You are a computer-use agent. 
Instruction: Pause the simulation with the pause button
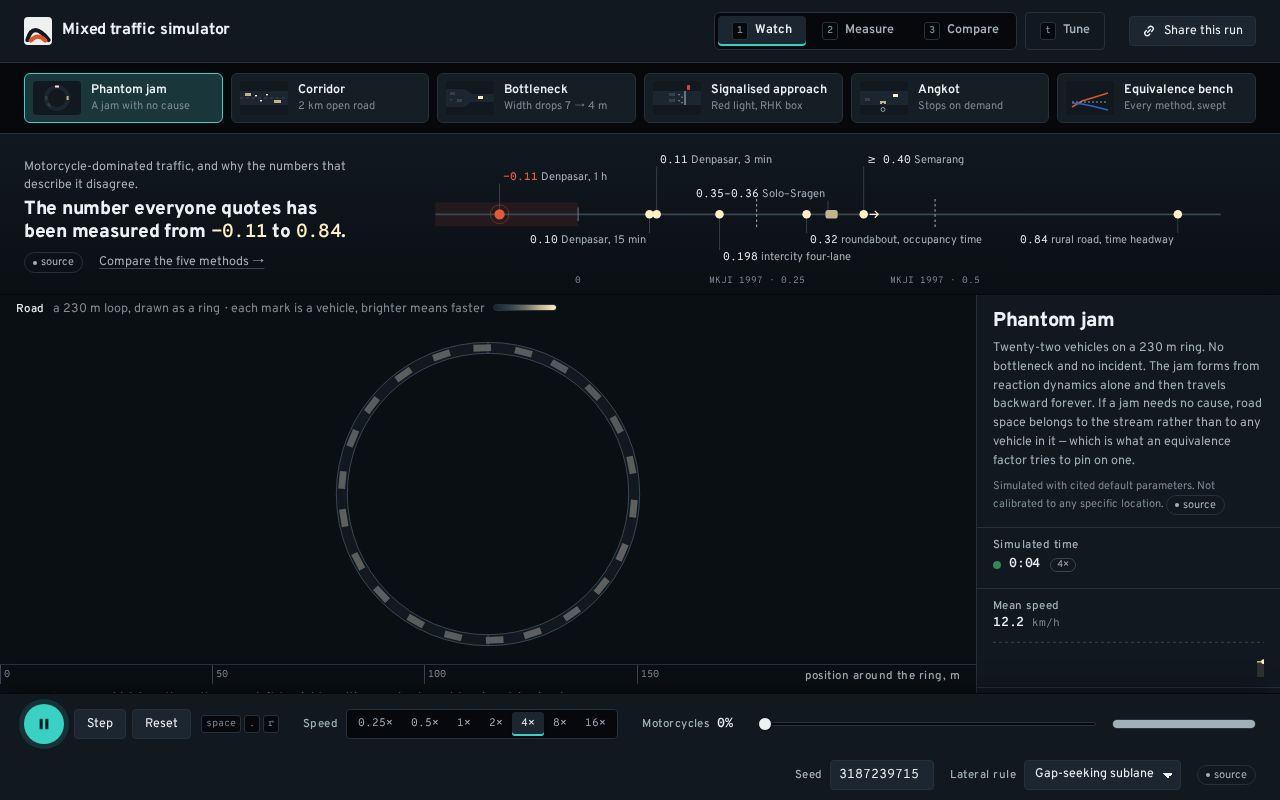(44, 724)
